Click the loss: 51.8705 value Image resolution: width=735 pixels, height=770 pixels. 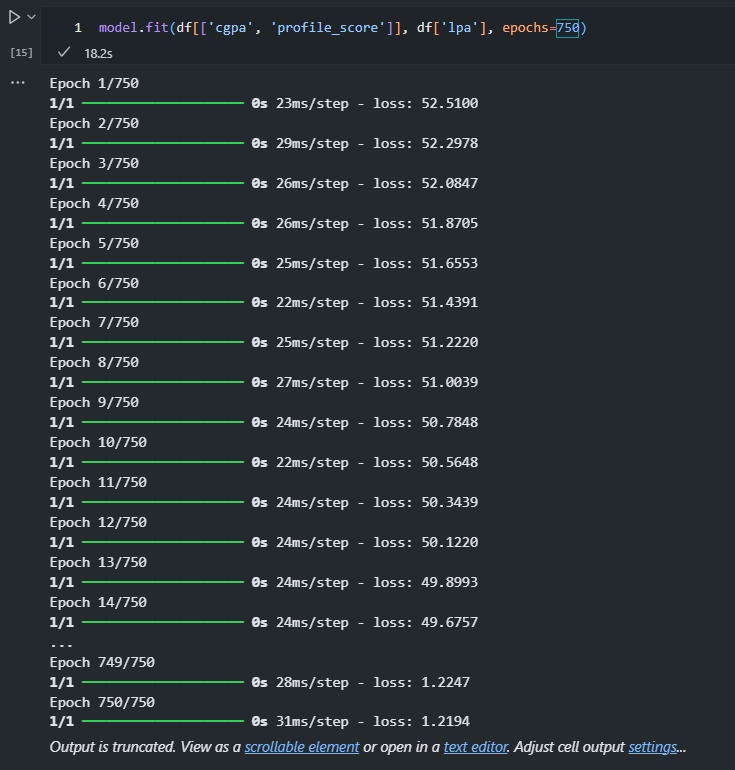[x=426, y=223]
